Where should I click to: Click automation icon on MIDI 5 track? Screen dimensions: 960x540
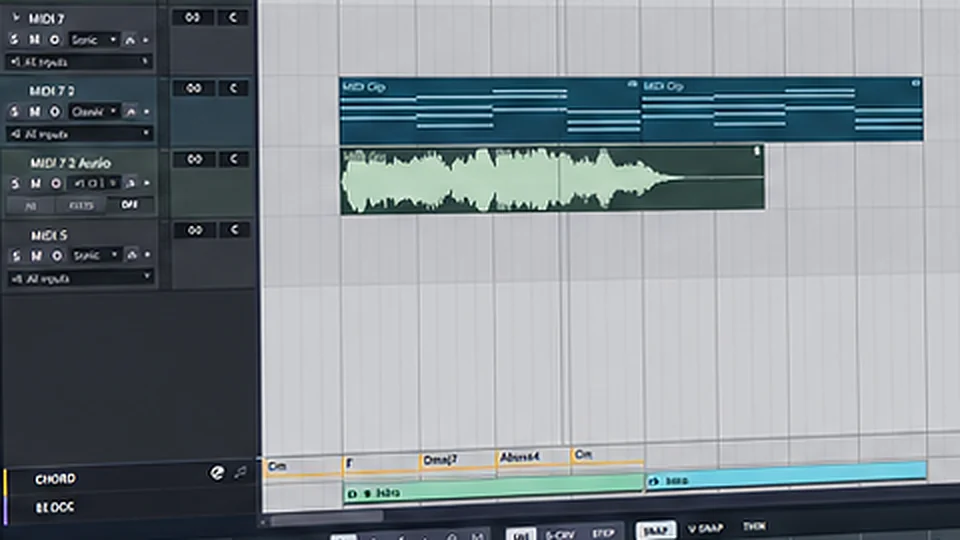(x=132, y=255)
